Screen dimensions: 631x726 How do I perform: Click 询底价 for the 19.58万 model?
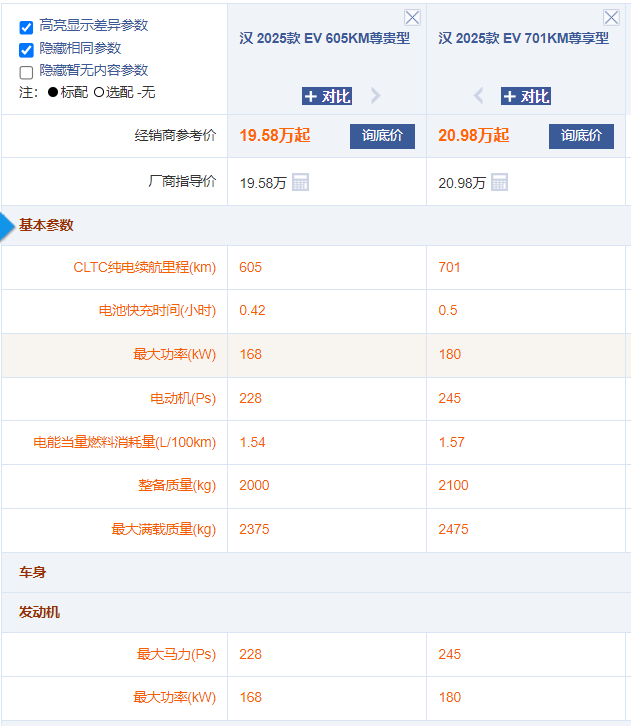pos(382,136)
